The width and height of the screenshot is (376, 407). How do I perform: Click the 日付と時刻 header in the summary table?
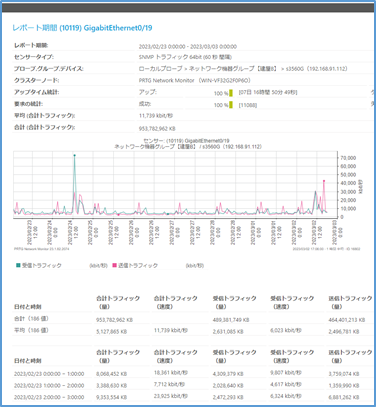pyautogui.click(x=28, y=307)
